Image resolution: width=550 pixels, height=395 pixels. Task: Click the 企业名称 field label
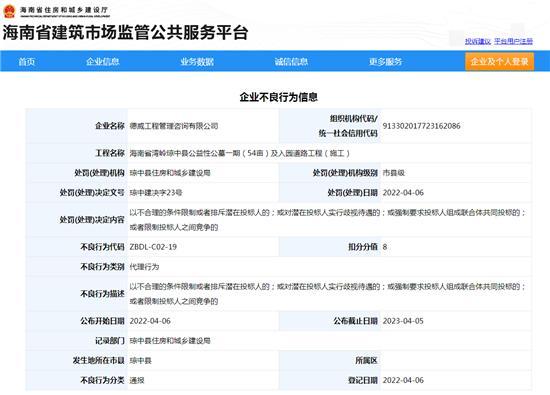pos(110,126)
